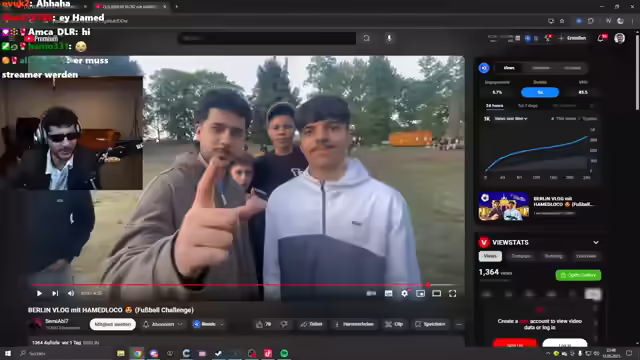Open SemiAbi7 channel avatar
640x360 pixels.
click(x=36, y=324)
